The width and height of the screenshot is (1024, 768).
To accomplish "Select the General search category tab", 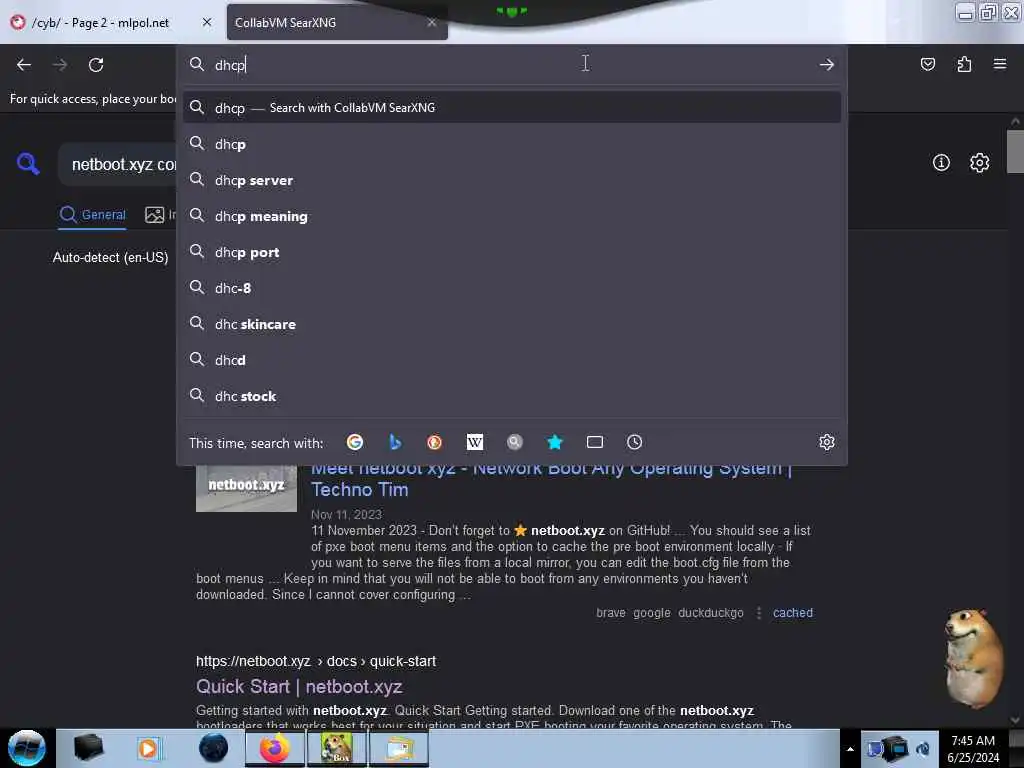I will click(x=92, y=214).
